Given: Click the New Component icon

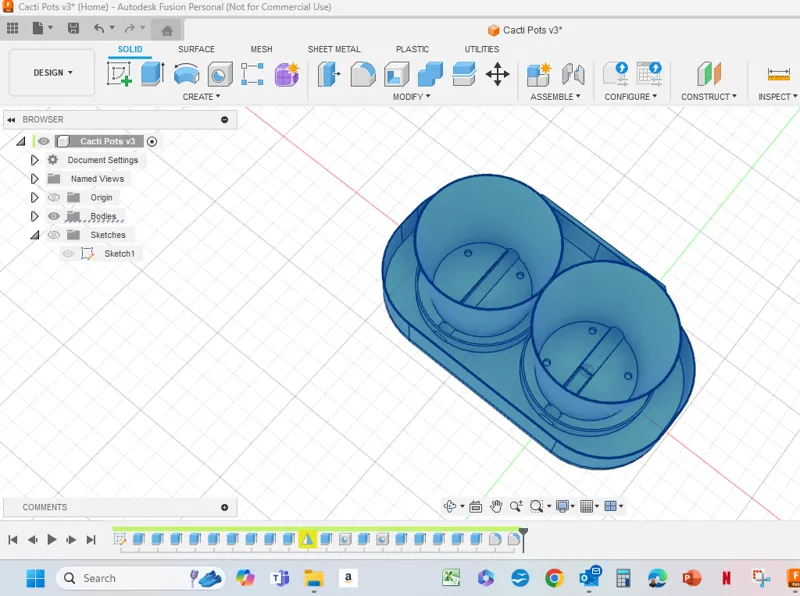Looking at the screenshot, I should click(539, 74).
